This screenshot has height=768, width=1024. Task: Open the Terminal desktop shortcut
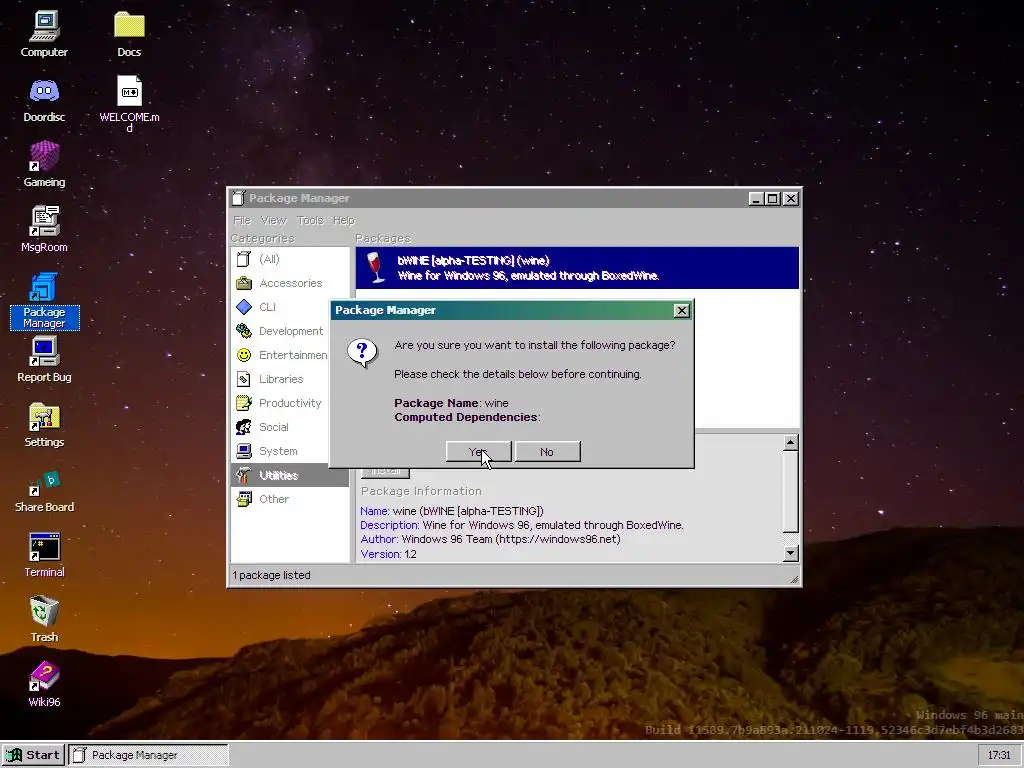pos(44,555)
